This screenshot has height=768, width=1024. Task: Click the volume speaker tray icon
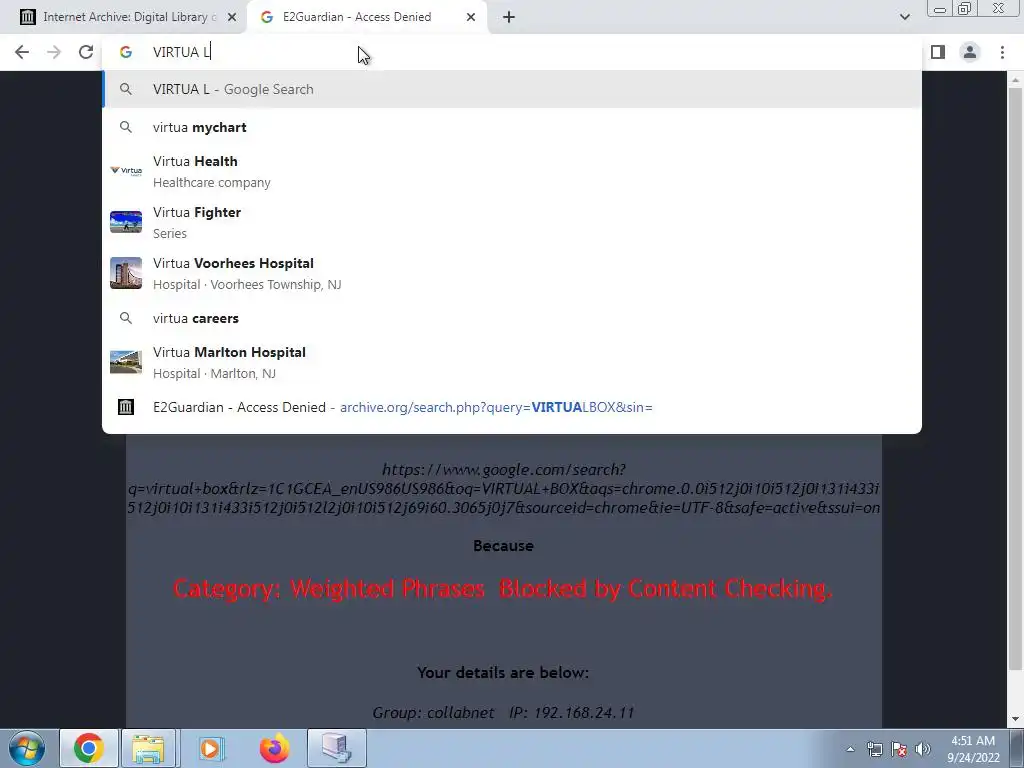click(923, 749)
